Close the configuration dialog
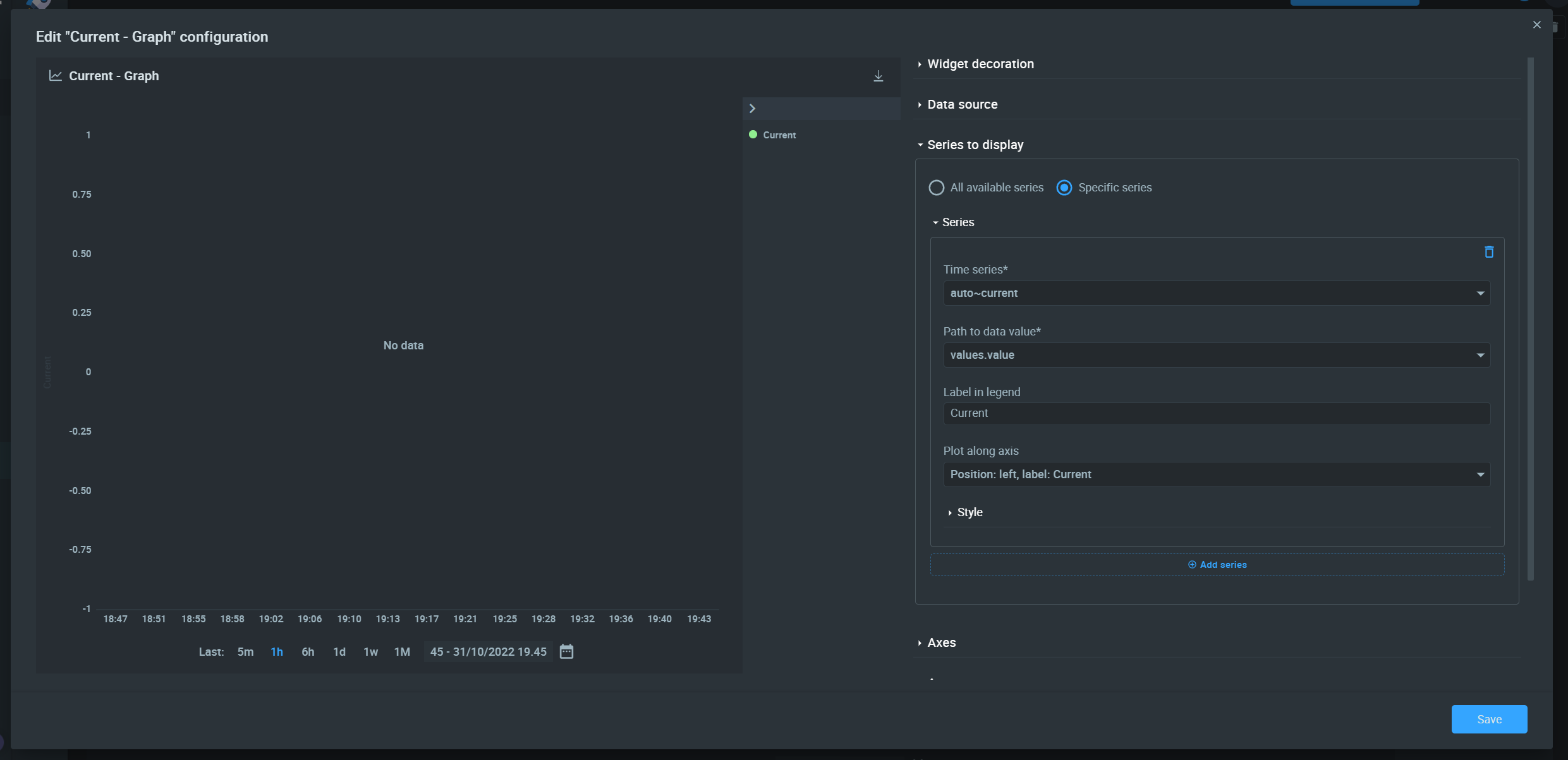The width and height of the screenshot is (1568, 760). [x=1537, y=25]
